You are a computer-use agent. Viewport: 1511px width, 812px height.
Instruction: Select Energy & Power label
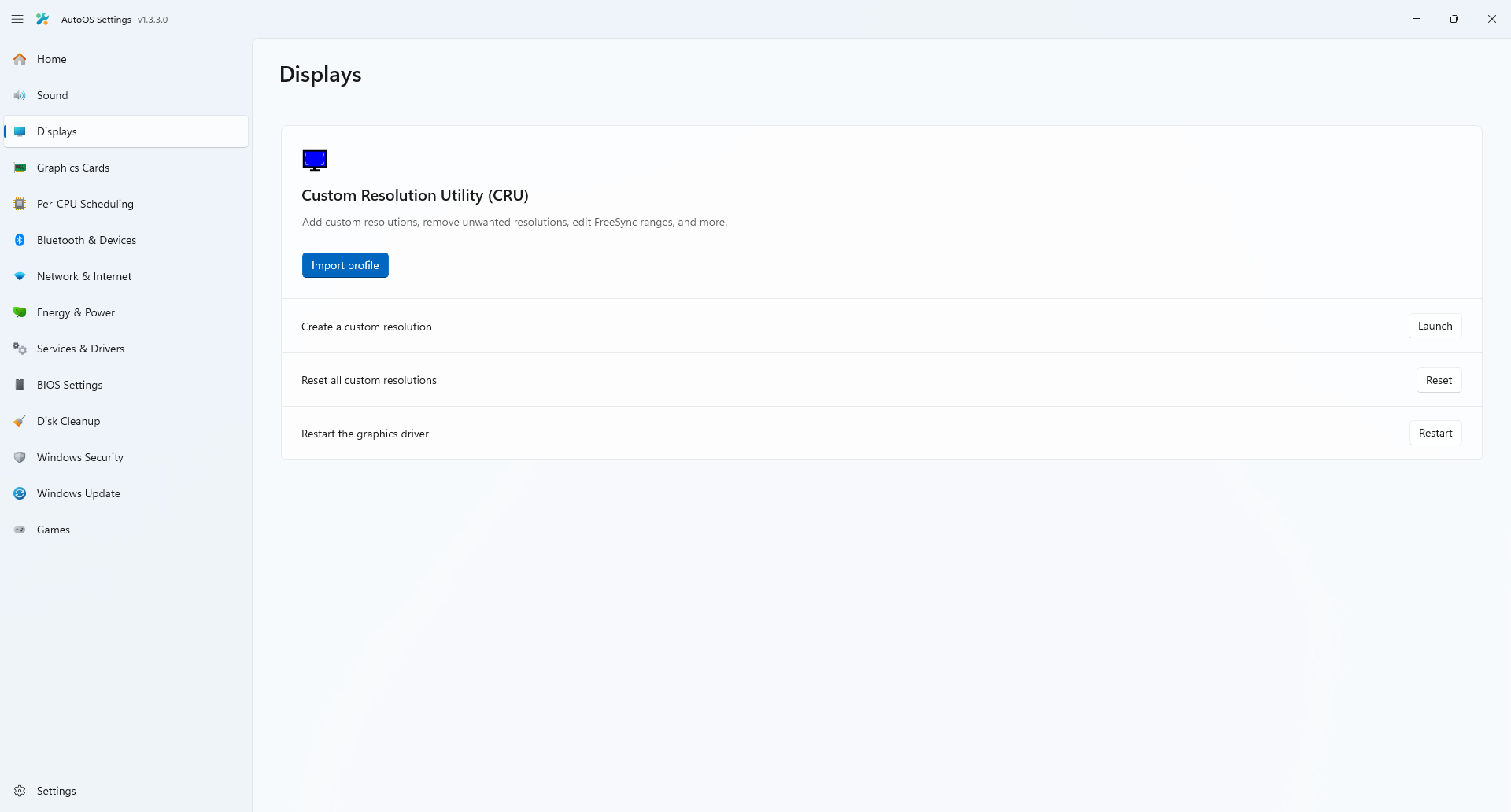tap(76, 312)
